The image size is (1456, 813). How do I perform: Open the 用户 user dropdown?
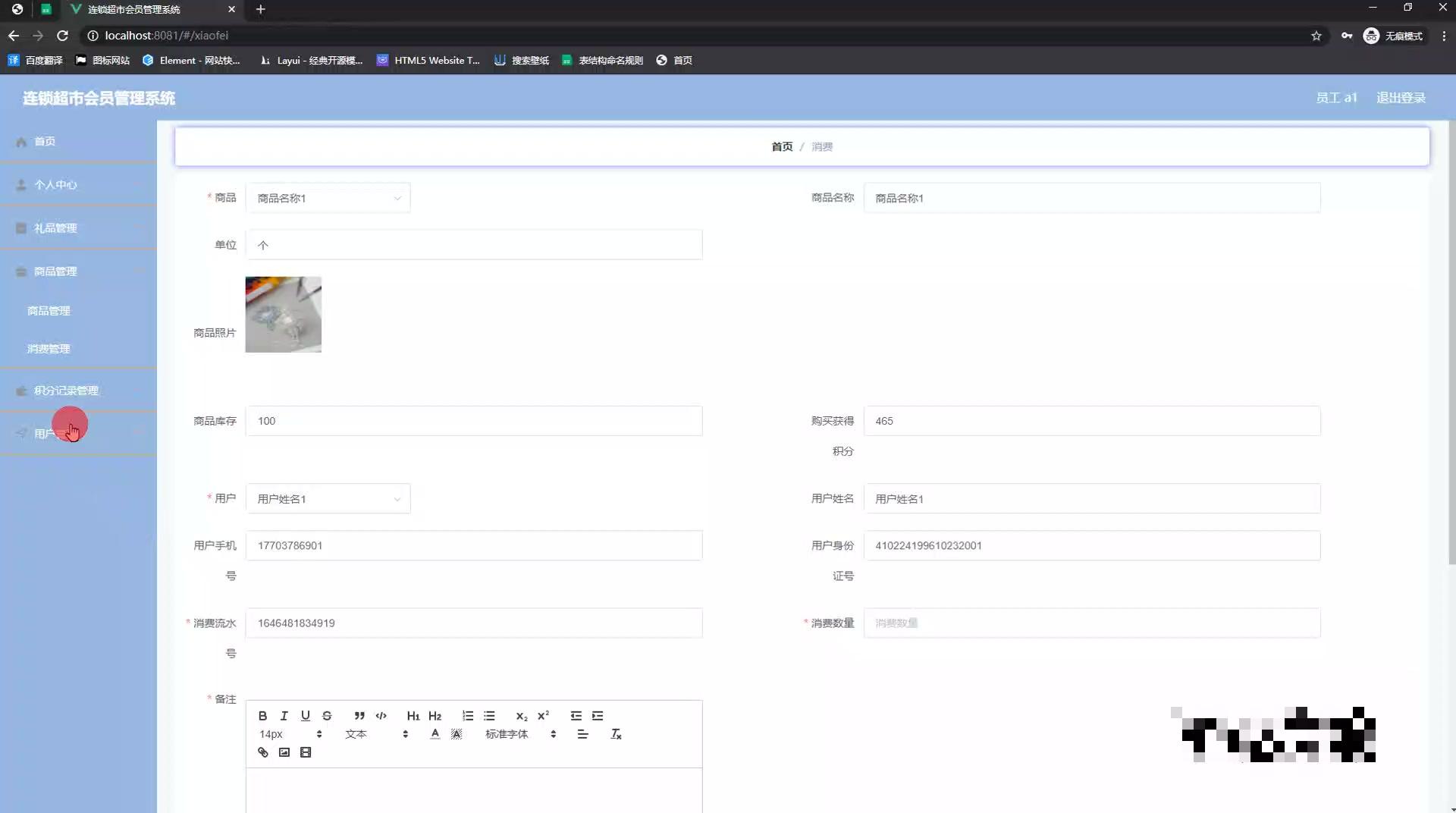coord(328,499)
